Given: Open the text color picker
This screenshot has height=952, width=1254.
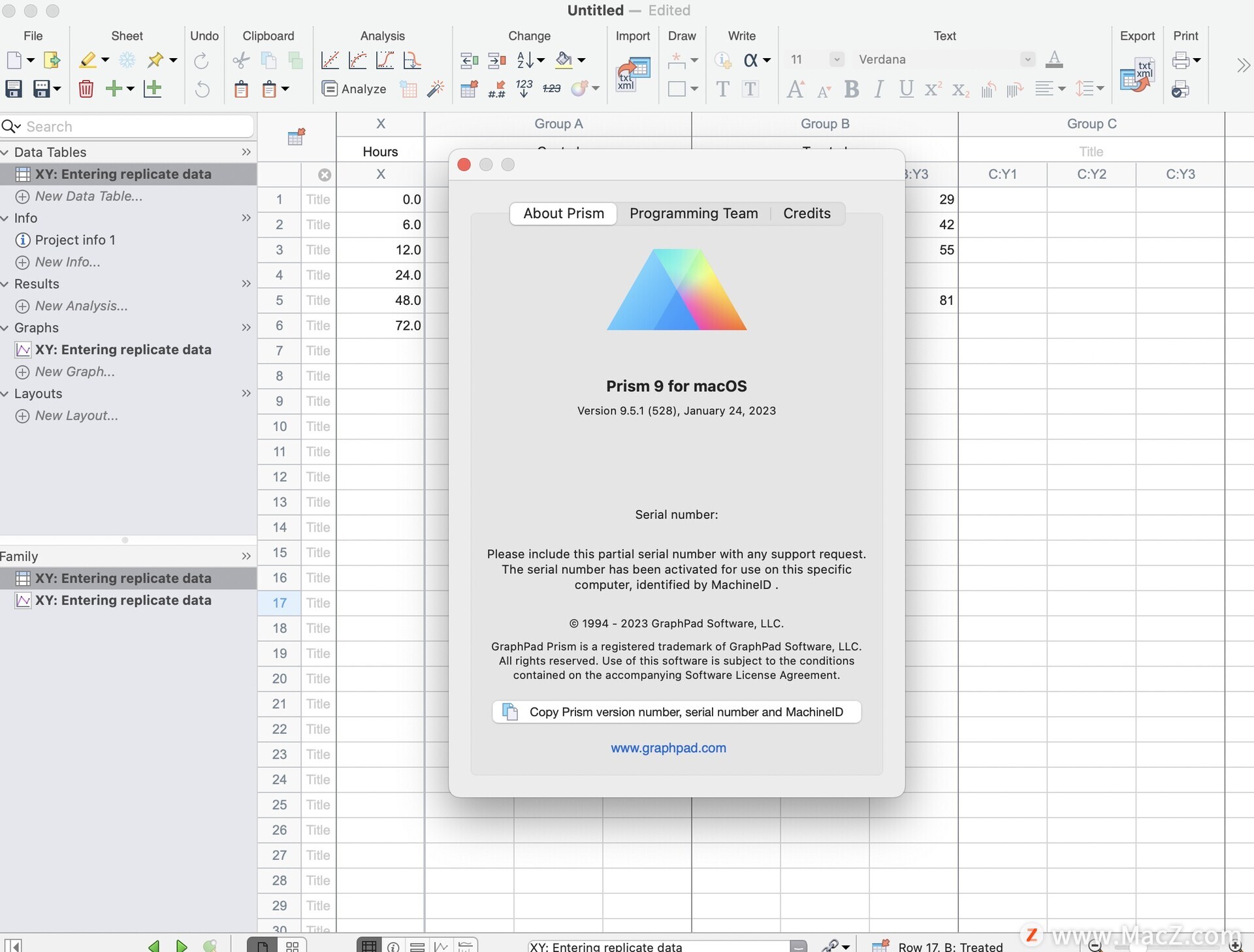Looking at the screenshot, I should tap(1054, 60).
